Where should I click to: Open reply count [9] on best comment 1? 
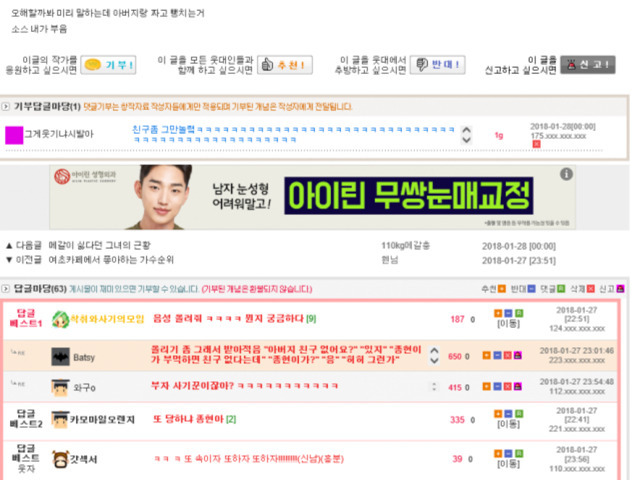click(311, 319)
